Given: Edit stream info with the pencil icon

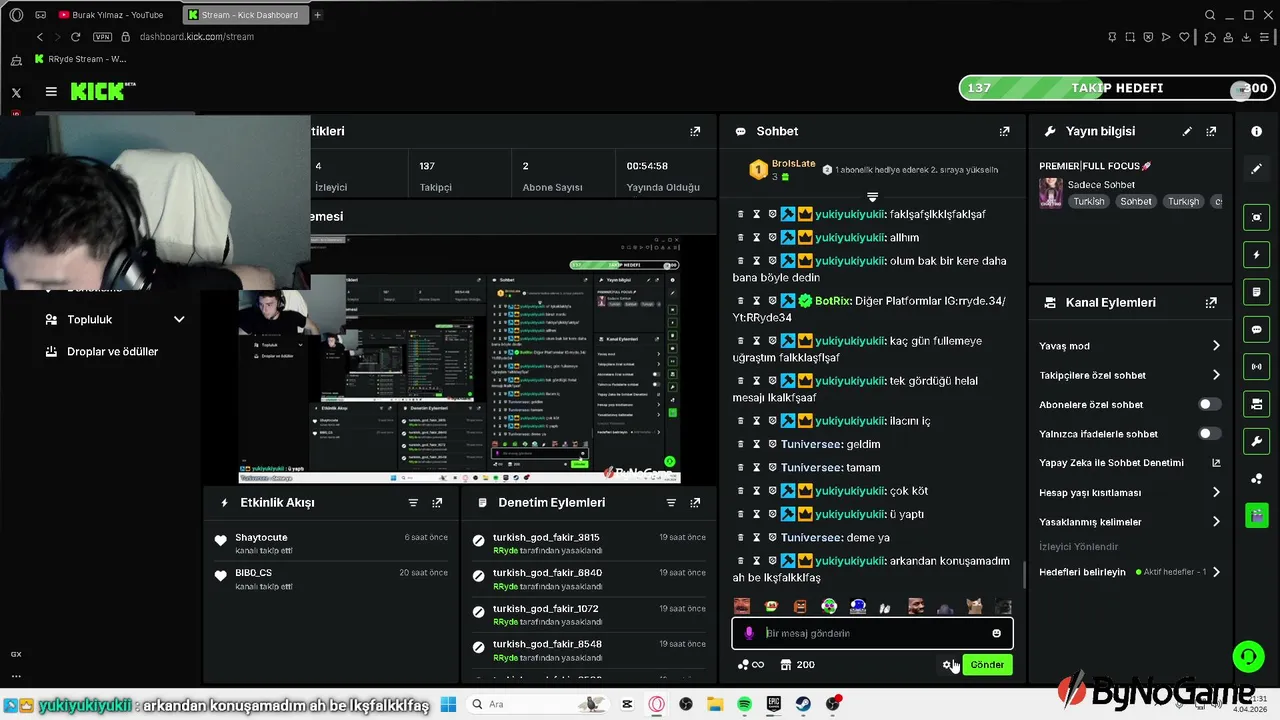Looking at the screenshot, I should pos(1187,131).
